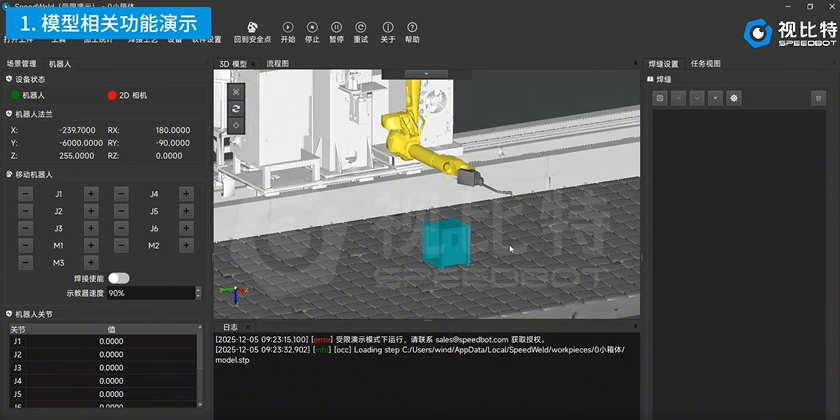Close the 日志 tab

click(248, 327)
